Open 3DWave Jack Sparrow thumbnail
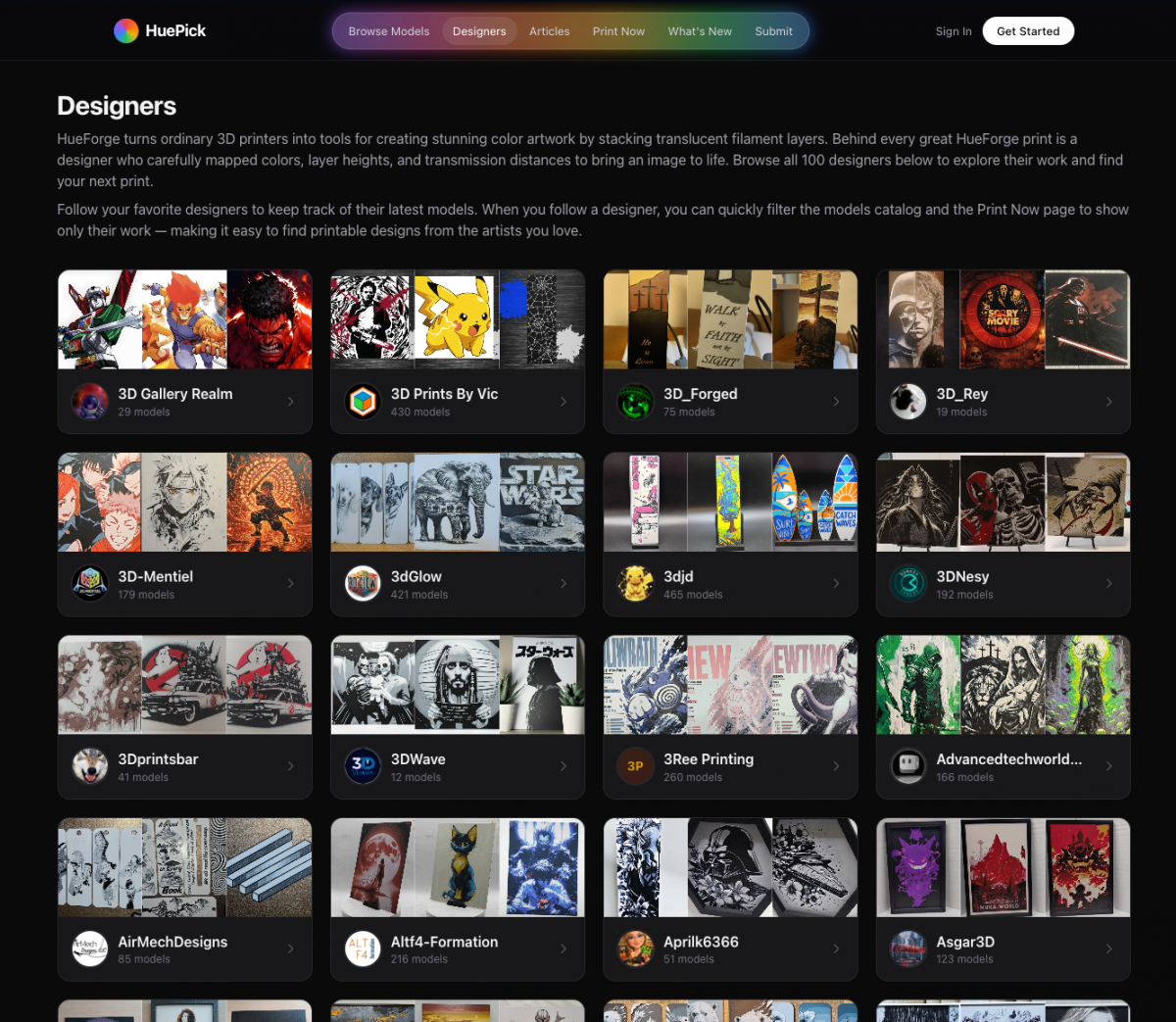 [458, 685]
